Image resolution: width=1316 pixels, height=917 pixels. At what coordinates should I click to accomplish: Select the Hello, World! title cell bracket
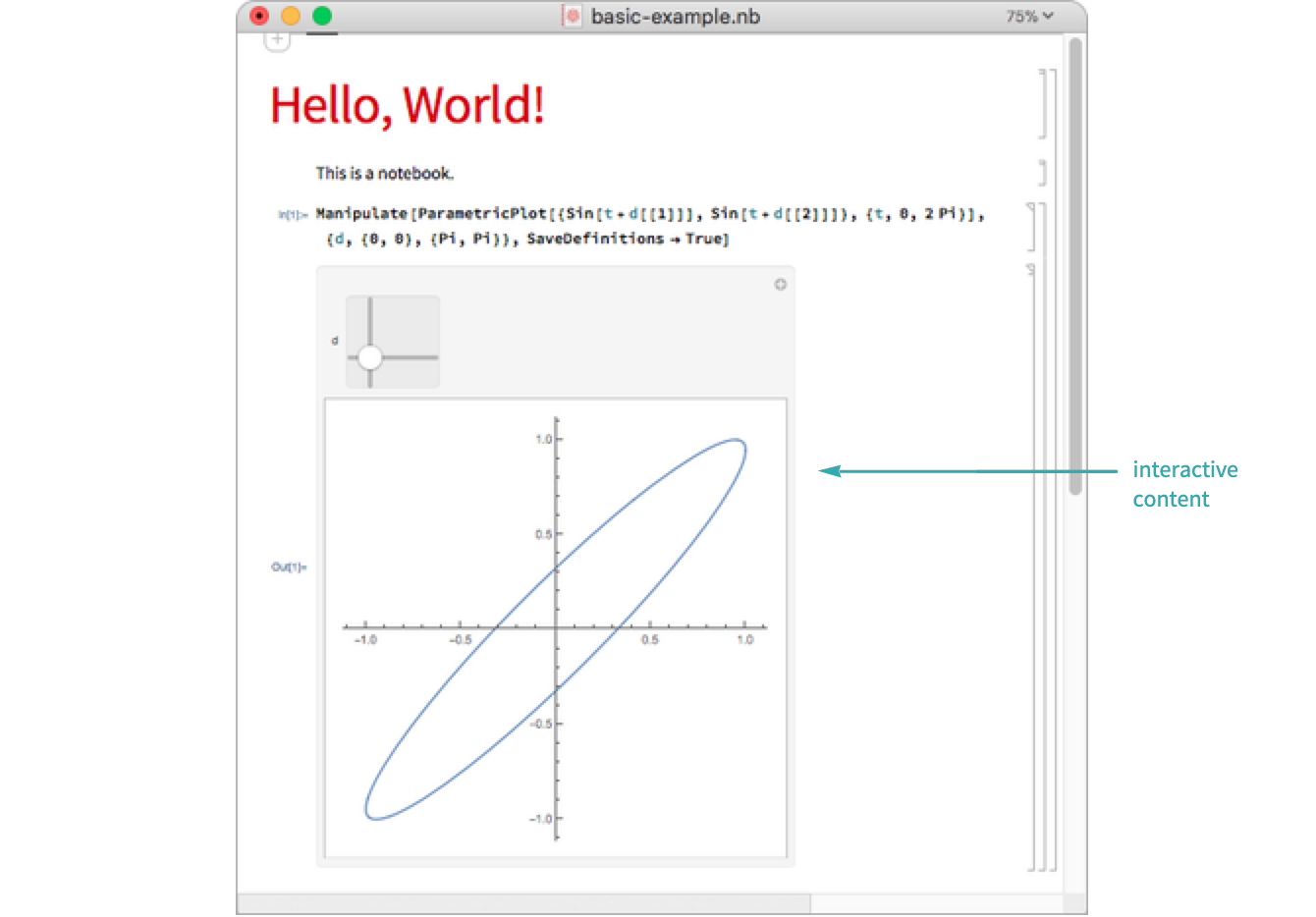1042,104
